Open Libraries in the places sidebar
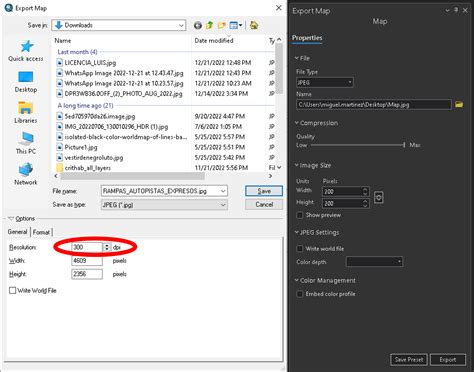 (26, 113)
